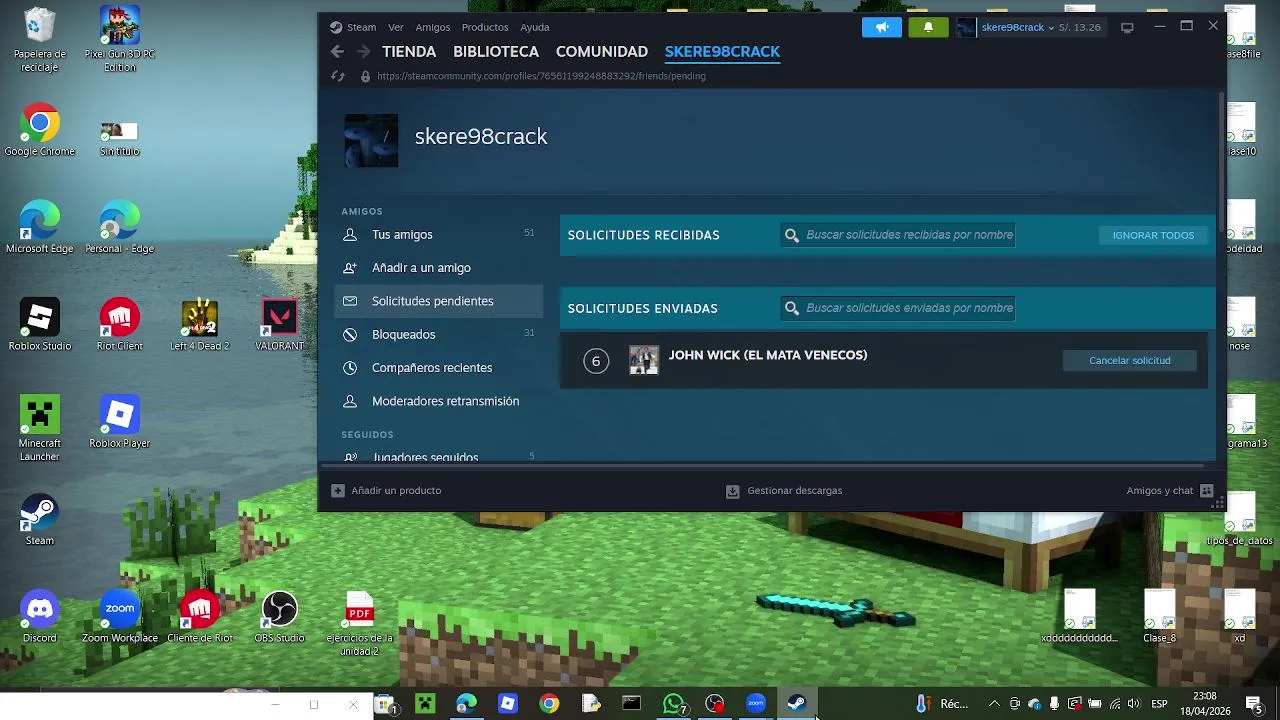The height and width of the screenshot is (720, 1280).
Task: Click the back navigation arrow in Steam
Action: point(338,52)
